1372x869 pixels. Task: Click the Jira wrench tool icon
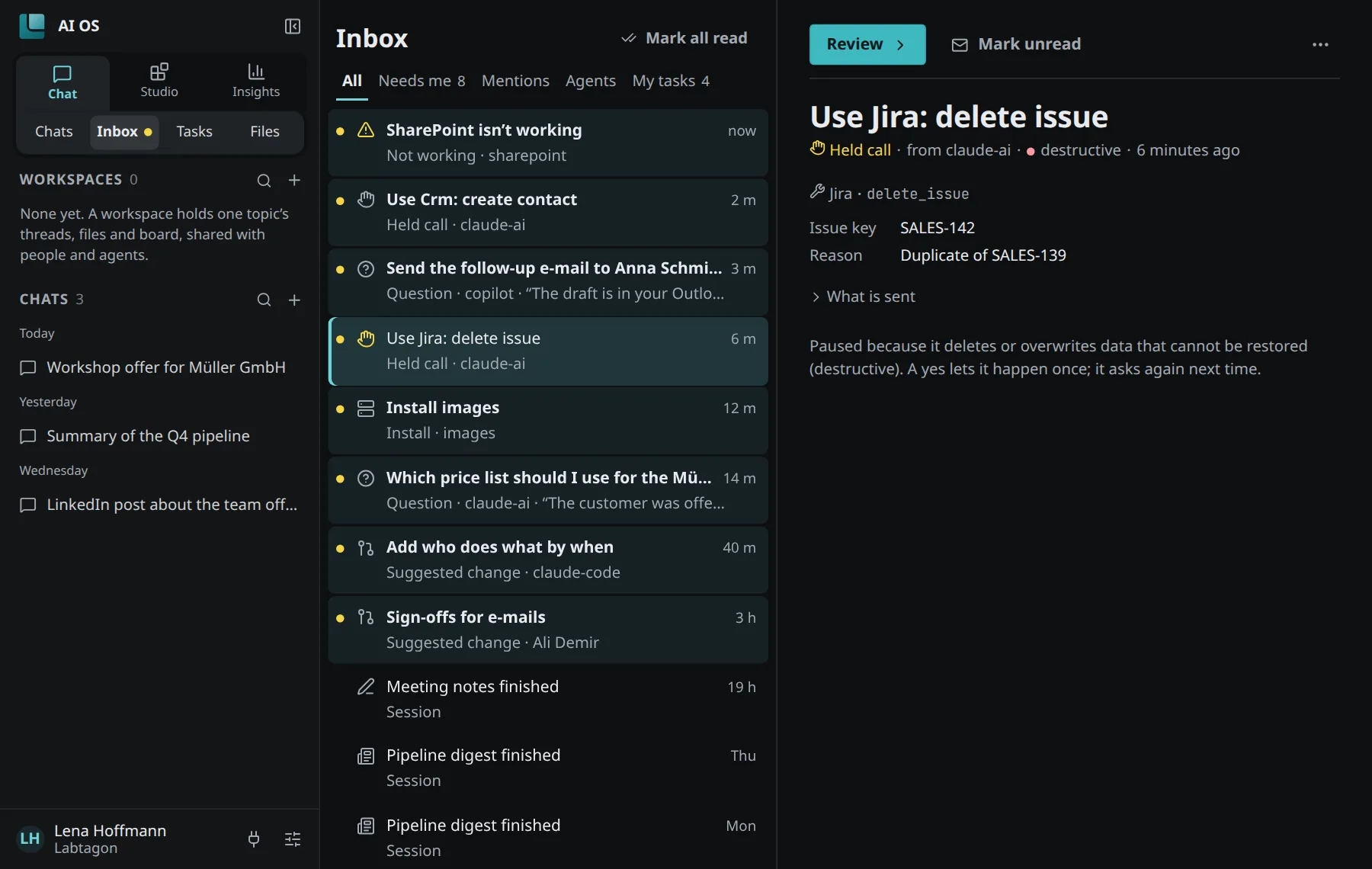(x=817, y=192)
